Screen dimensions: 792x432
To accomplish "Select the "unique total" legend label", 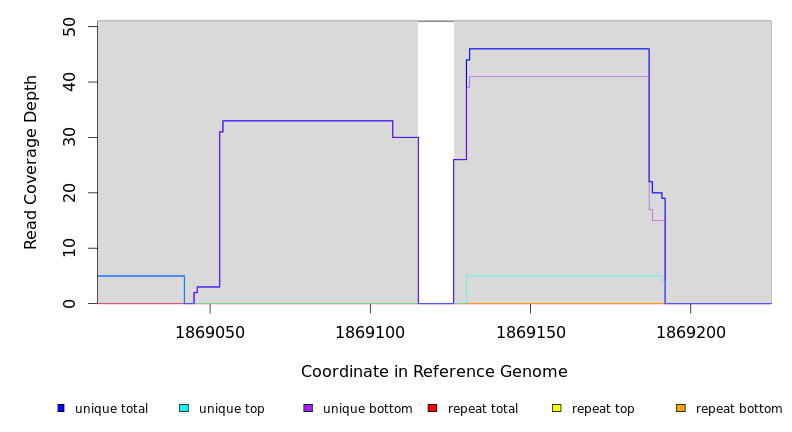I will 111,409.
